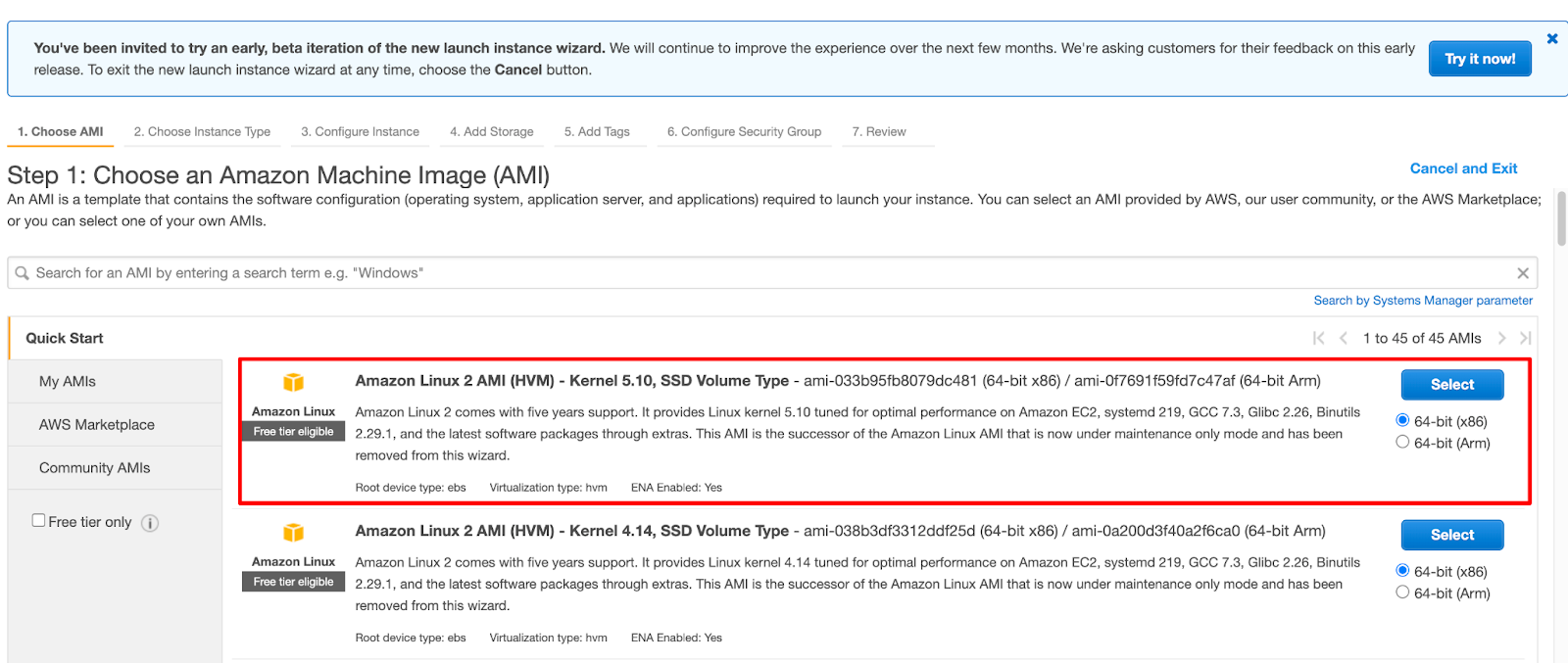Click the Free tier eligible badge for Kernel 5.10

pos(293,432)
